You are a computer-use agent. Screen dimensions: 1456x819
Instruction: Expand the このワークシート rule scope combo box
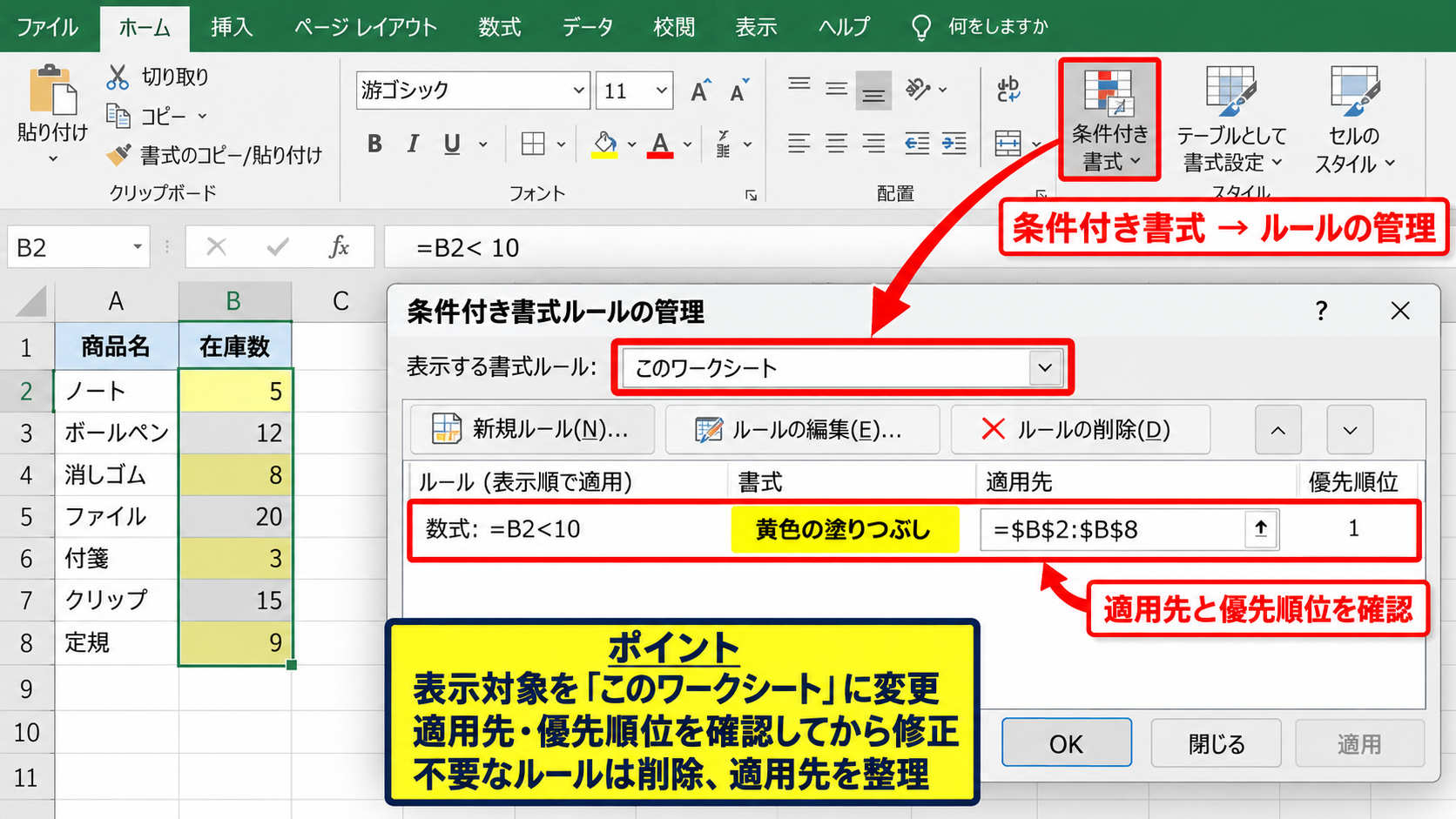coord(1045,367)
